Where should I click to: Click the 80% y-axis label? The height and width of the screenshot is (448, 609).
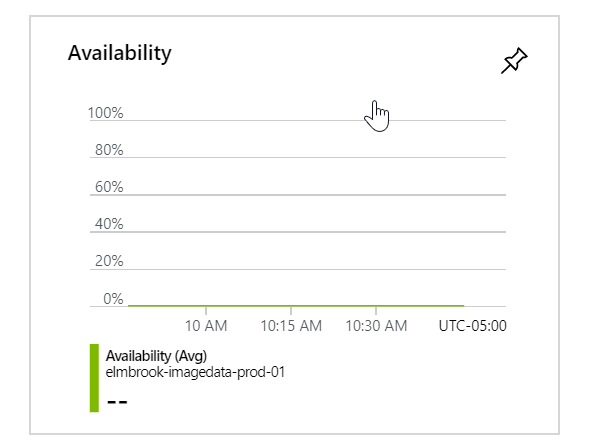click(x=108, y=150)
